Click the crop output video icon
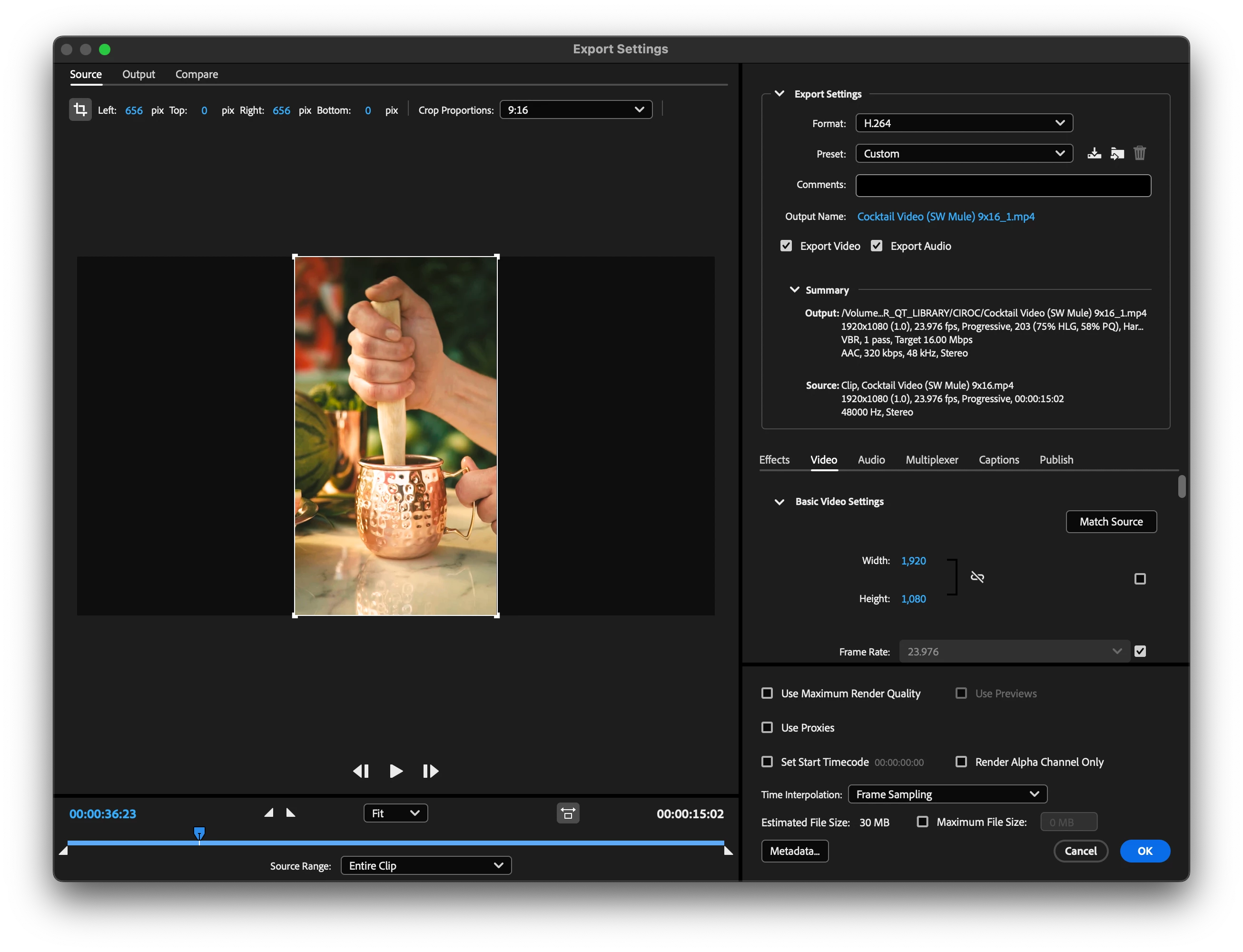1243x952 pixels. pos(80,109)
